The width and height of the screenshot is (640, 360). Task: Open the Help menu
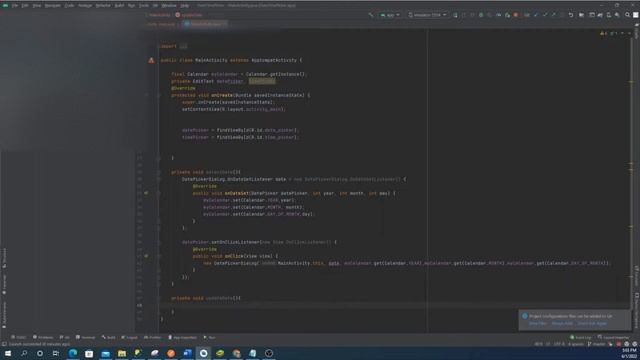tap(185, 6)
